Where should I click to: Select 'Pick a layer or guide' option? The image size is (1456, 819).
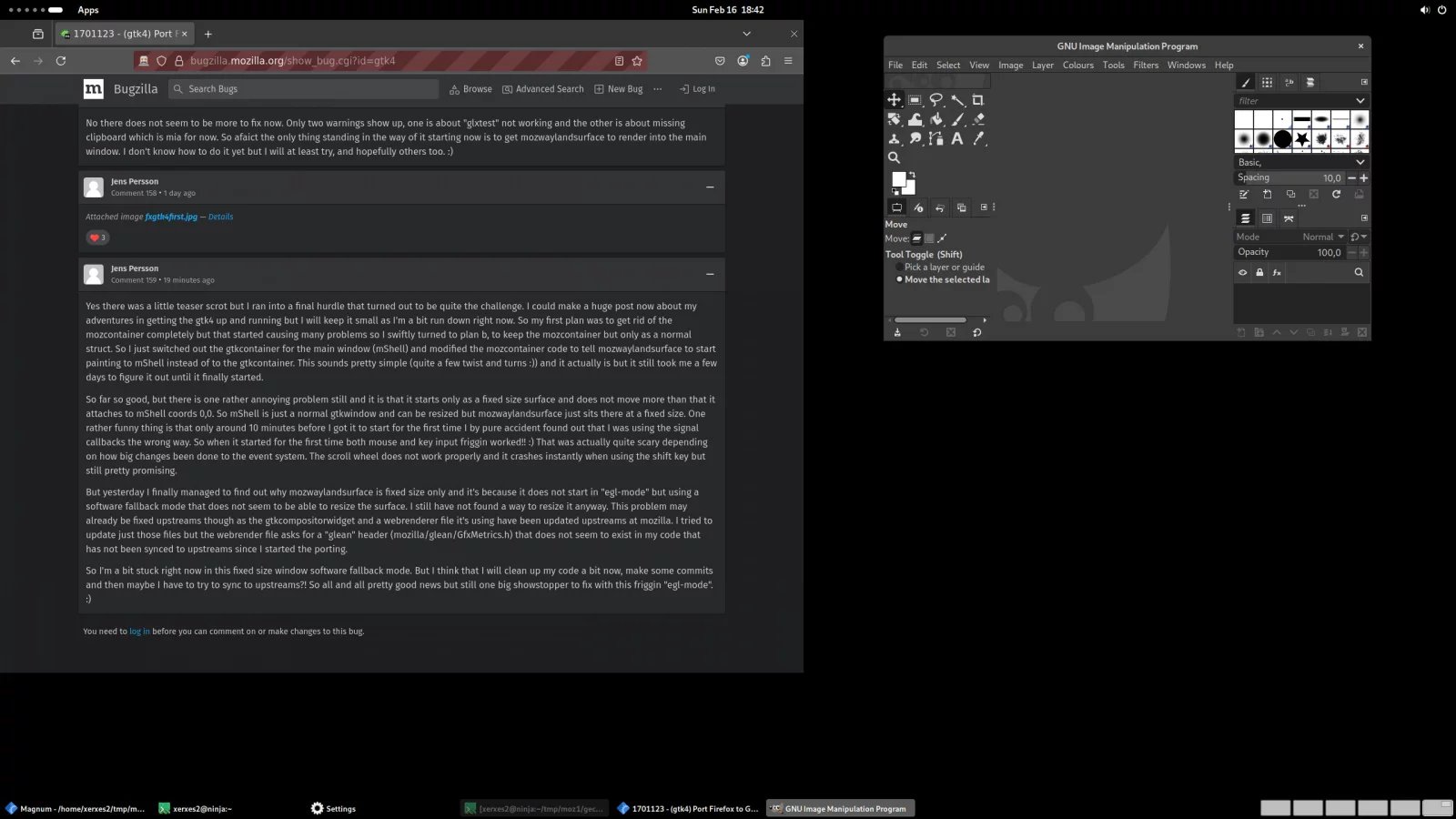940,268
